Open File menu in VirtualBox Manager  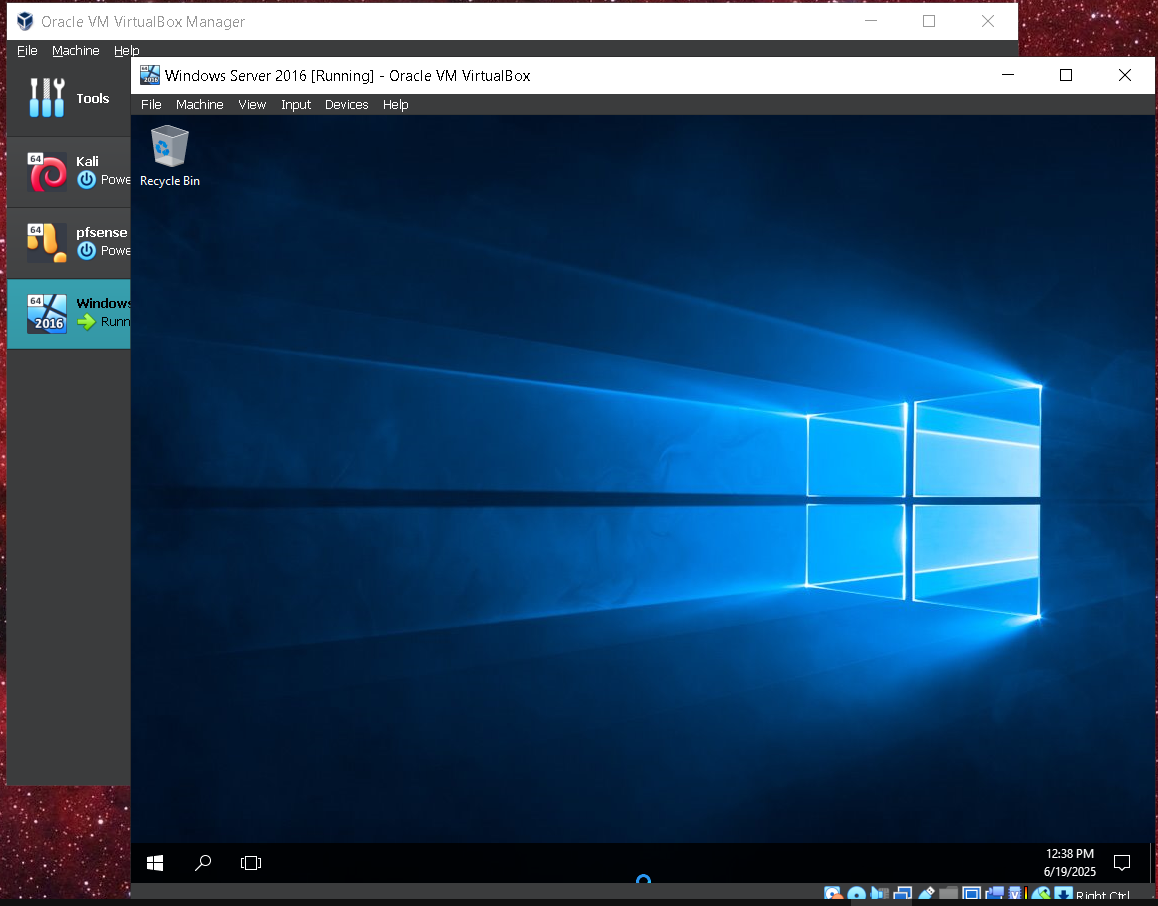coord(27,50)
